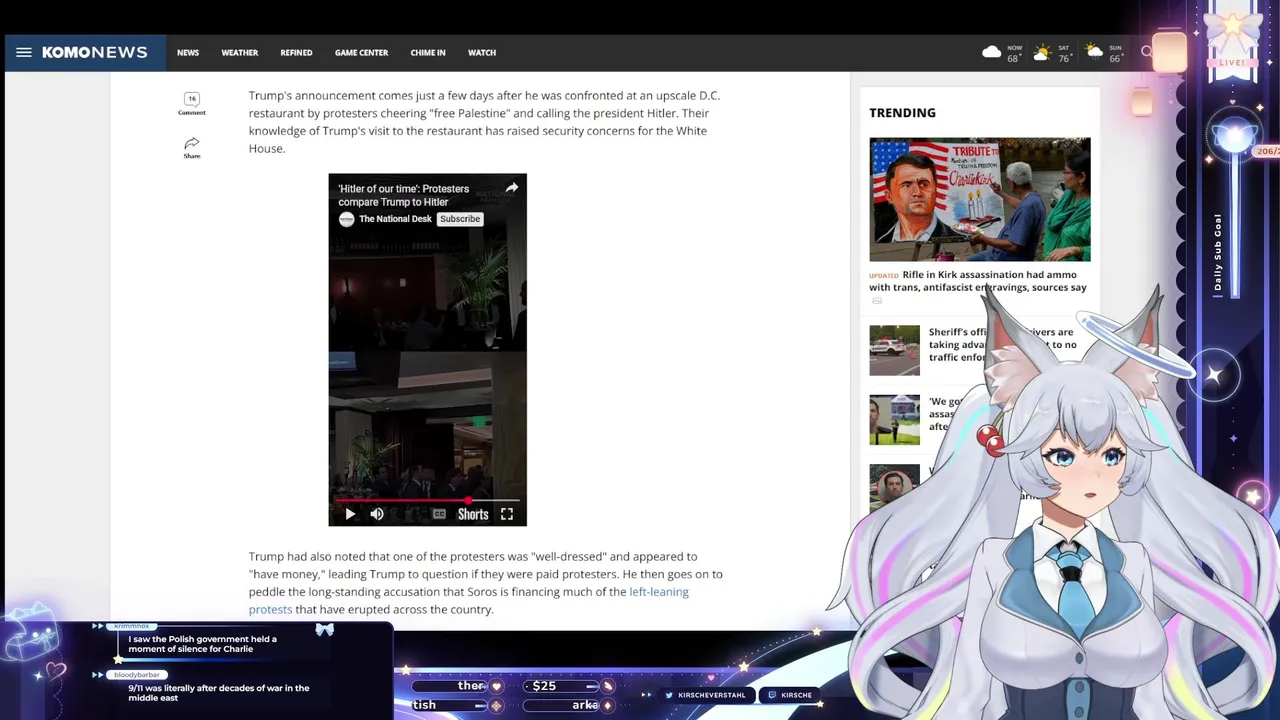1280x720 pixels.
Task: Click the Saturday forecast weather icon
Action: pyautogui.click(x=1042, y=52)
